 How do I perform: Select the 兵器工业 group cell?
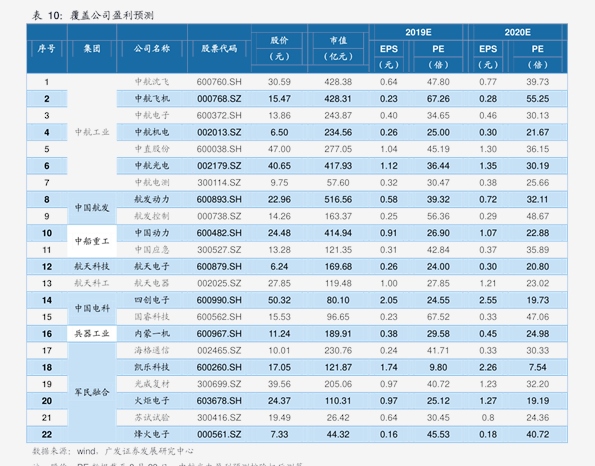[92, 334]
